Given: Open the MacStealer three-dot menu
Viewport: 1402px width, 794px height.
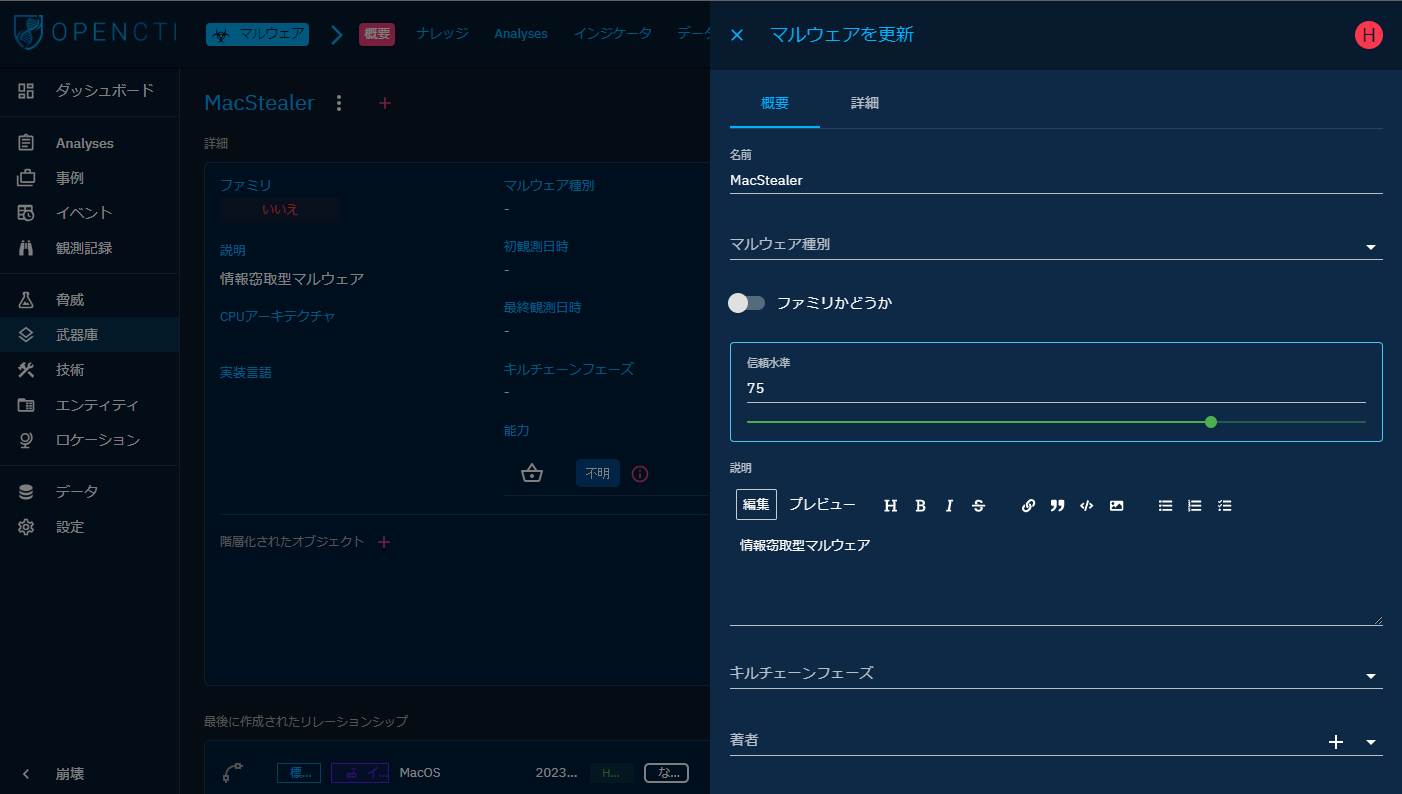Looking at the screenshot, I should click(339, 103).
